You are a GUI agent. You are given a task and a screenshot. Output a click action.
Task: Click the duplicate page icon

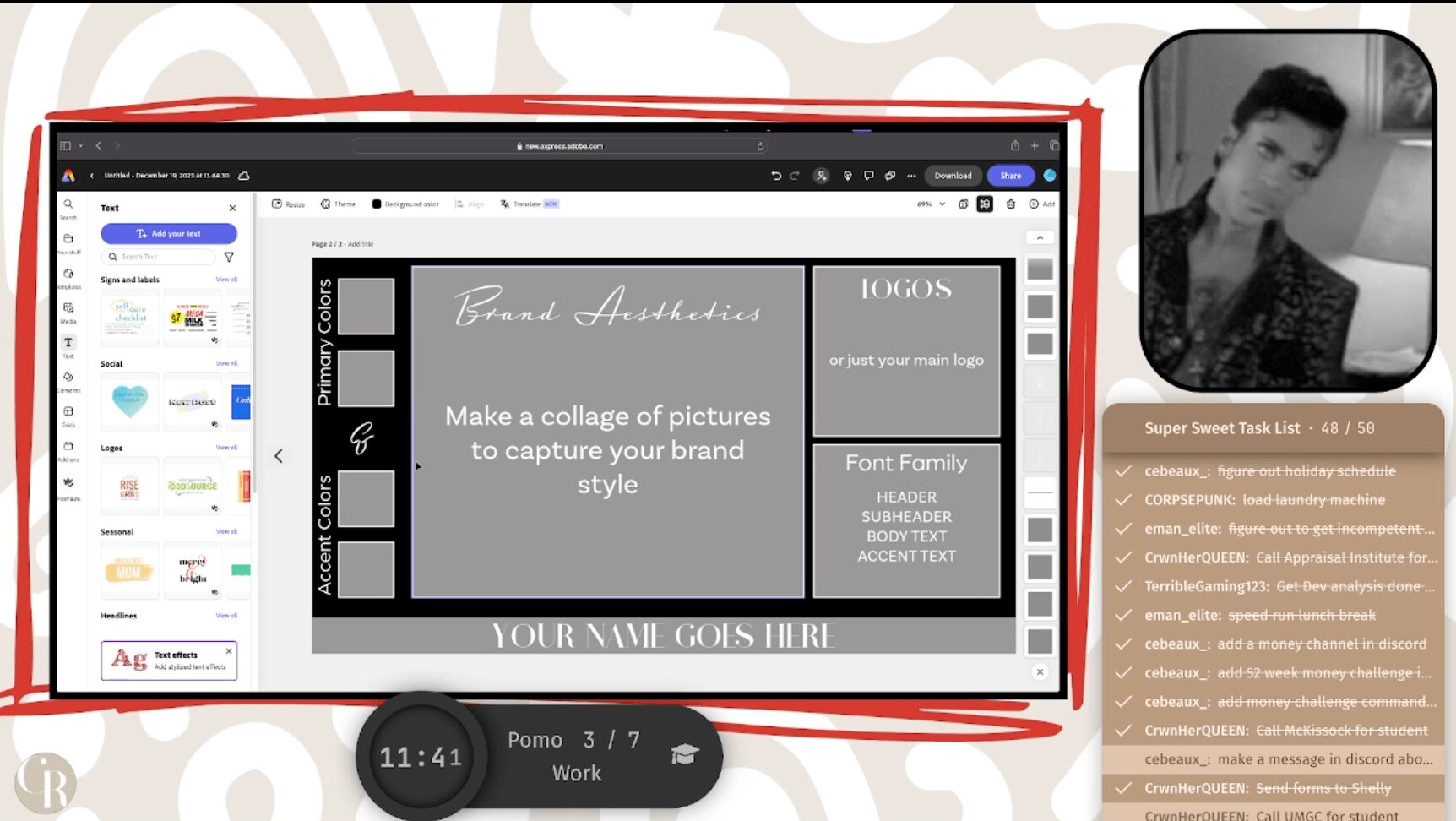coord(963,204)
